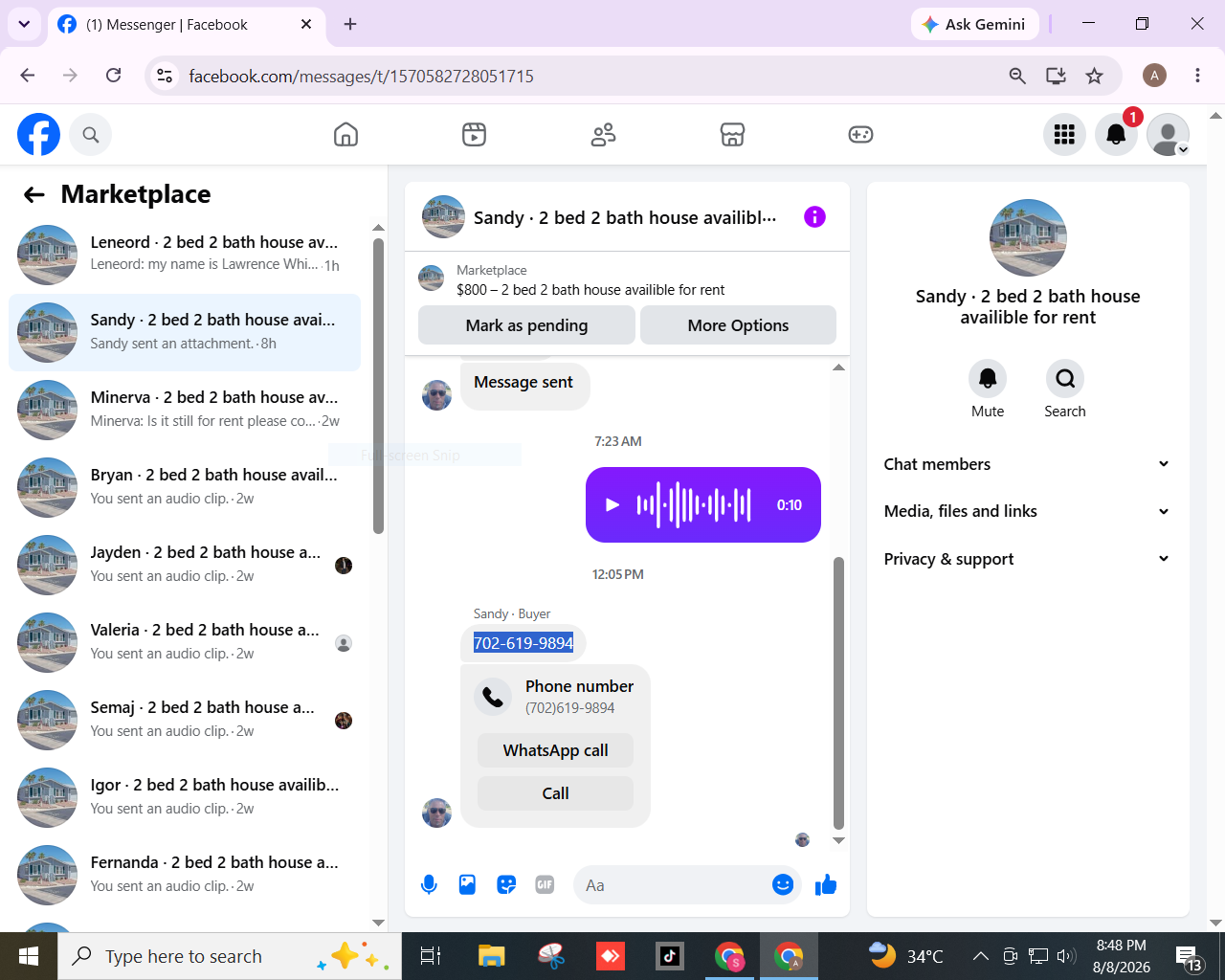The width and height of the screenshot is (1225, 980).
Task: Open Semaj conversation
Action: (x=185, y=720)
